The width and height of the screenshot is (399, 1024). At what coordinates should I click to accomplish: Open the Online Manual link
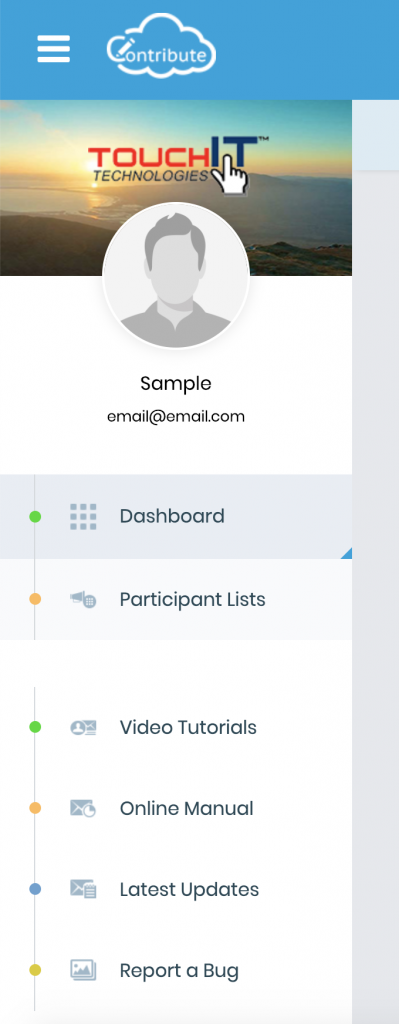pyautogui.click(x=186, y=808)
